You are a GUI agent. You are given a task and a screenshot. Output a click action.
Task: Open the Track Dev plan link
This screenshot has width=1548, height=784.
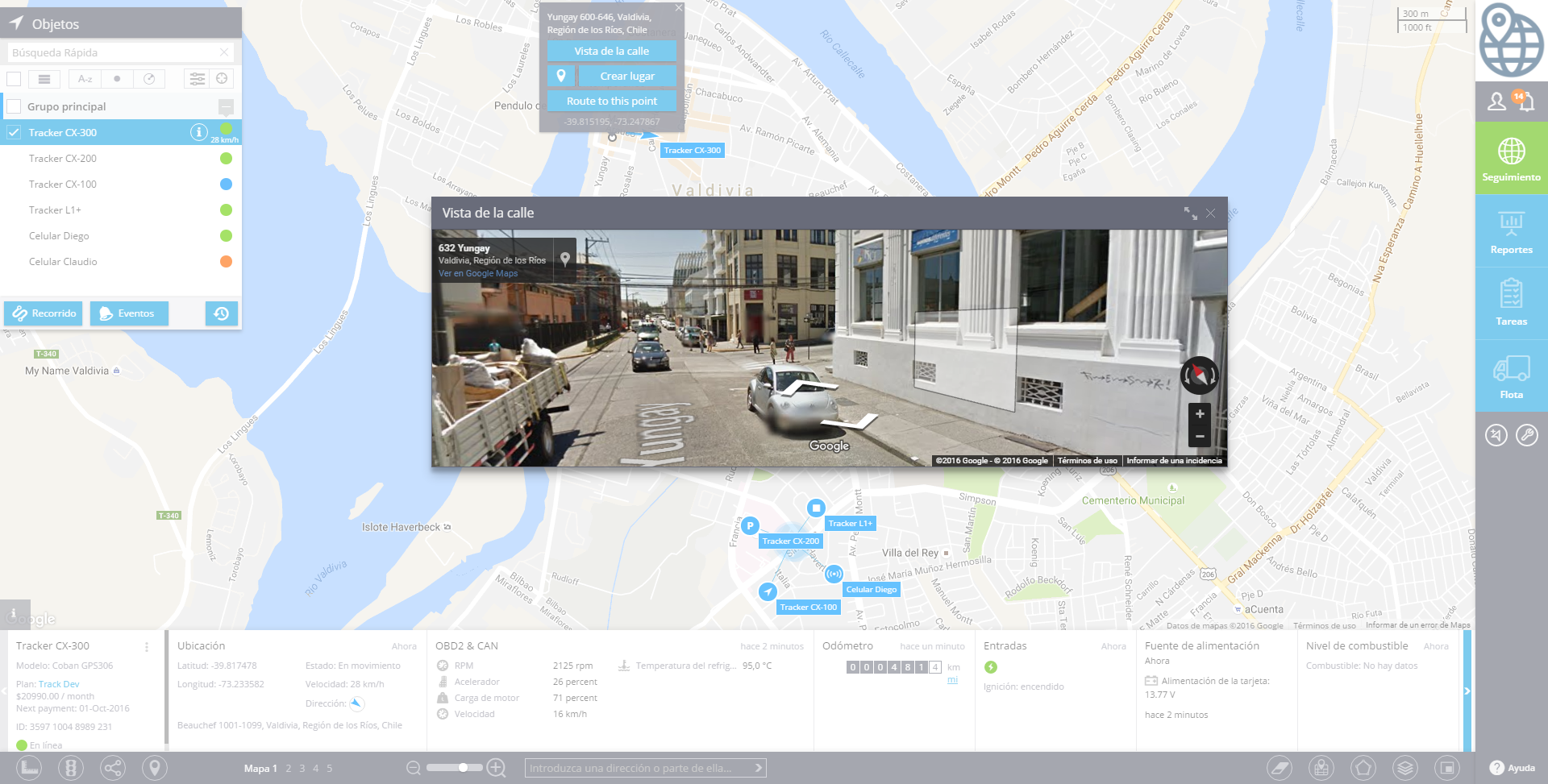pos(59,684)
